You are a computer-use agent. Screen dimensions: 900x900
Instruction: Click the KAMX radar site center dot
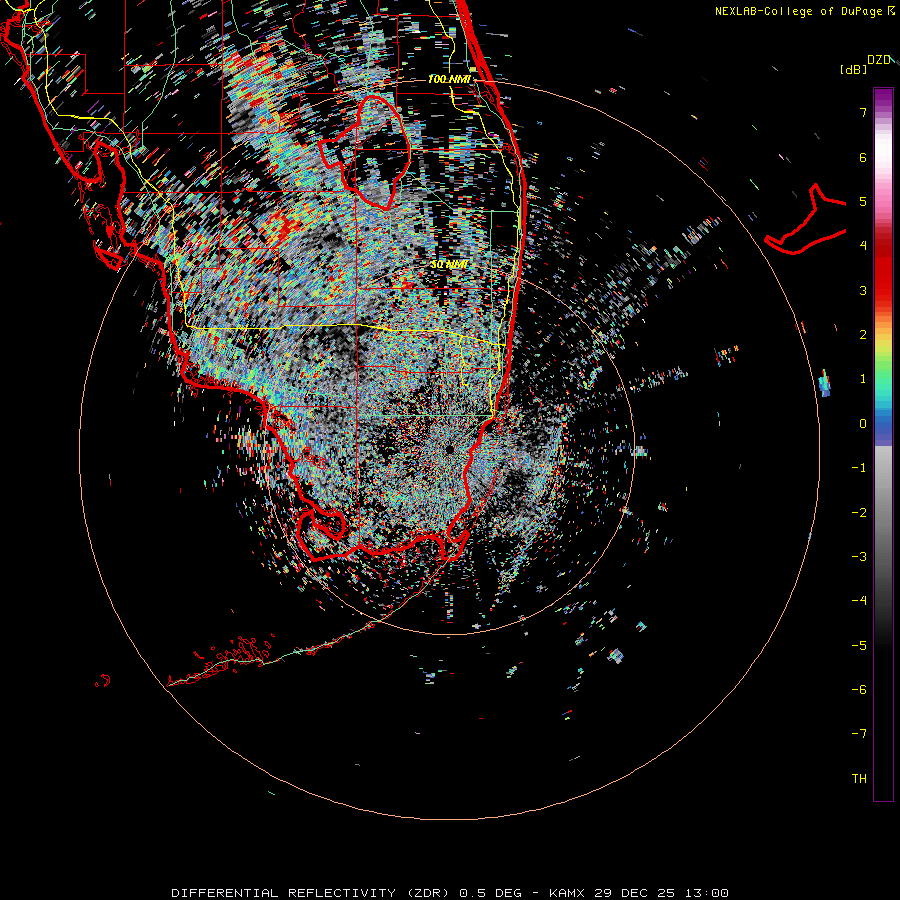coord(450,449)
